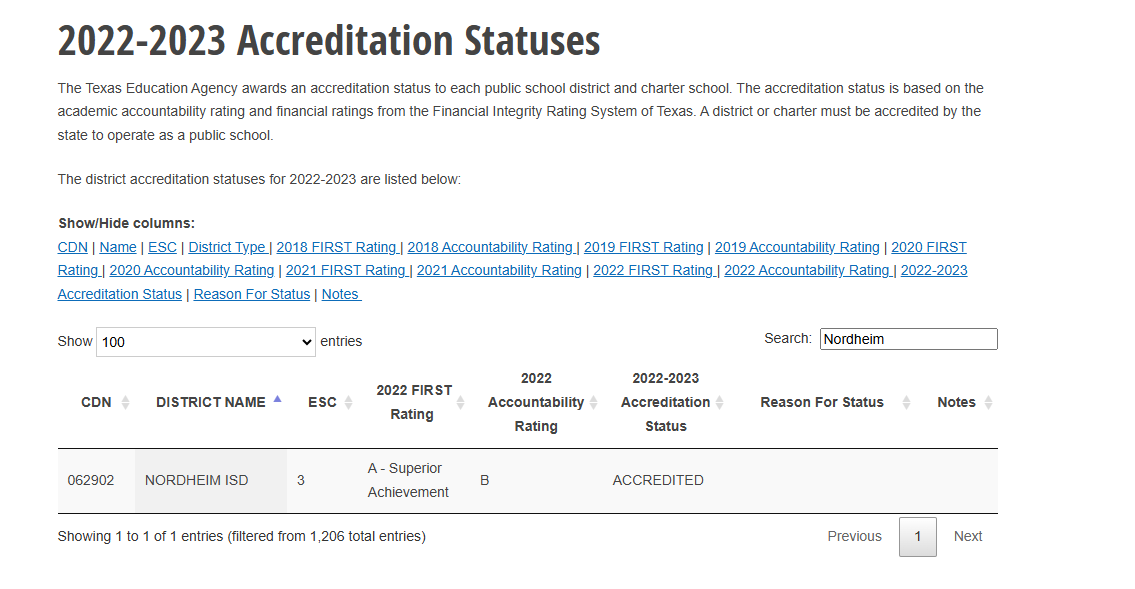Toggle 2021 Accountability Rating column link
The image size is (1135, 589).
tap(499, 270)
